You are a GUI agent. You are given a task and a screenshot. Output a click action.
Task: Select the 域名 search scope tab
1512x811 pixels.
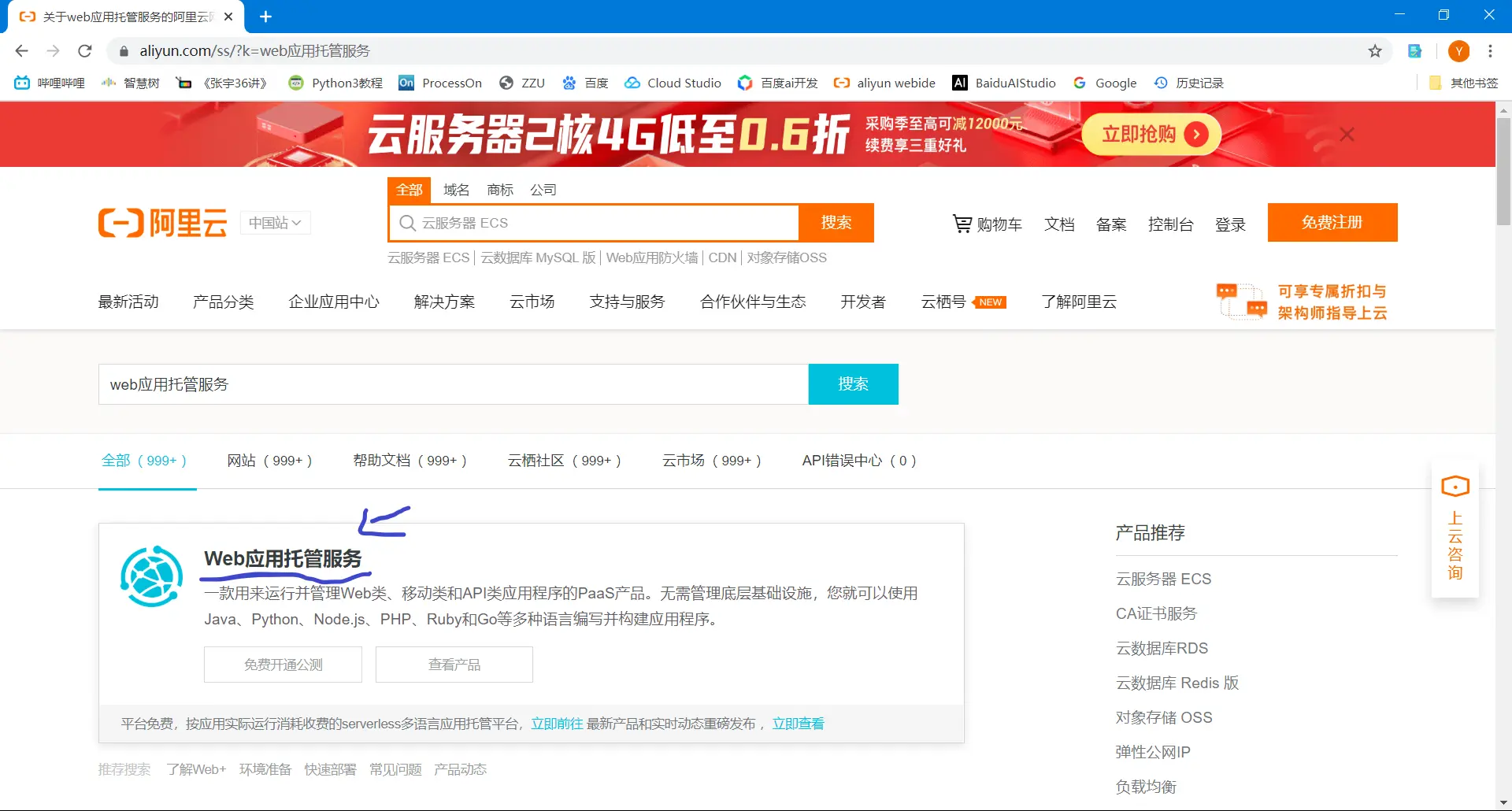click(456, 190)
